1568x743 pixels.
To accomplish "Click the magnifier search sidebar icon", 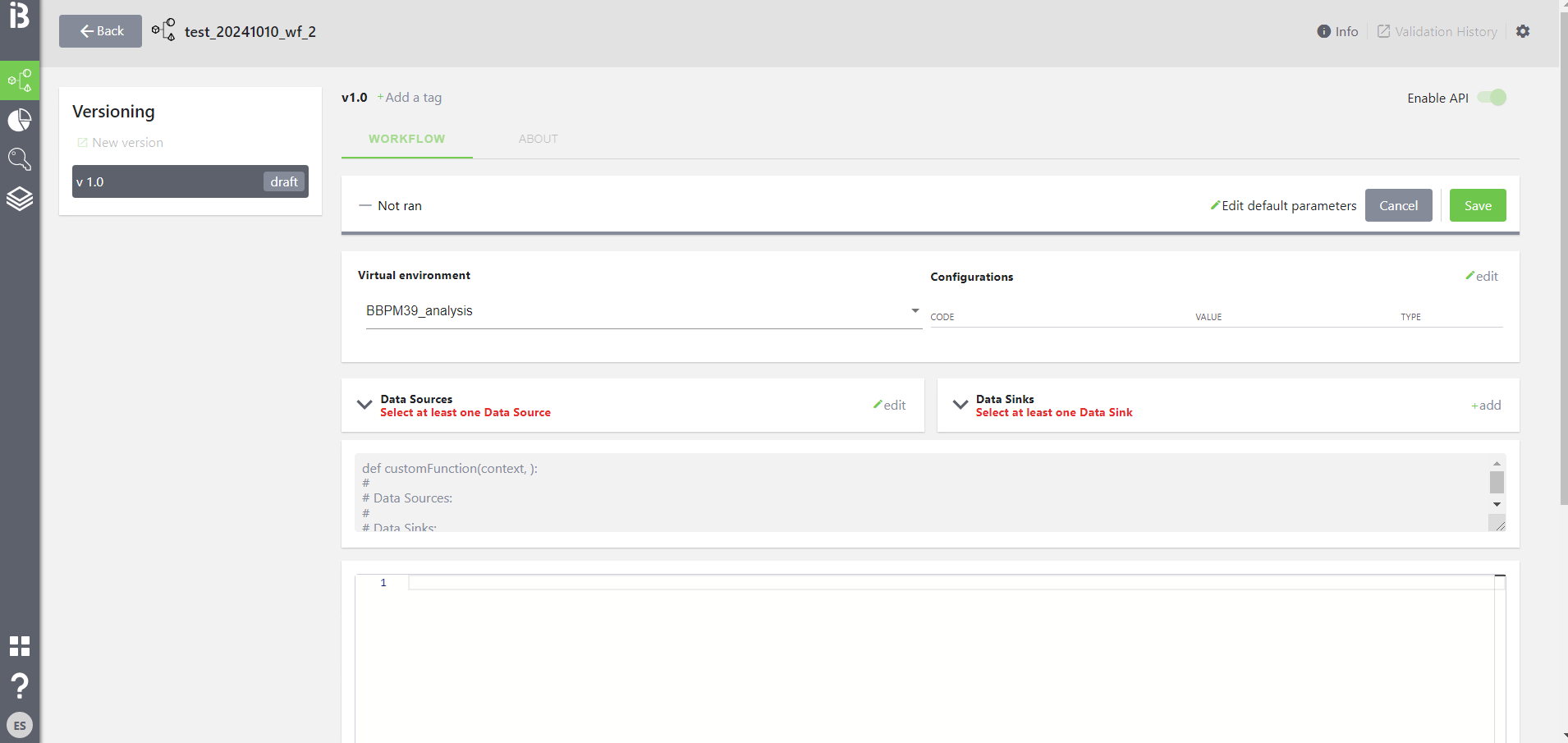I will (20, 159).
